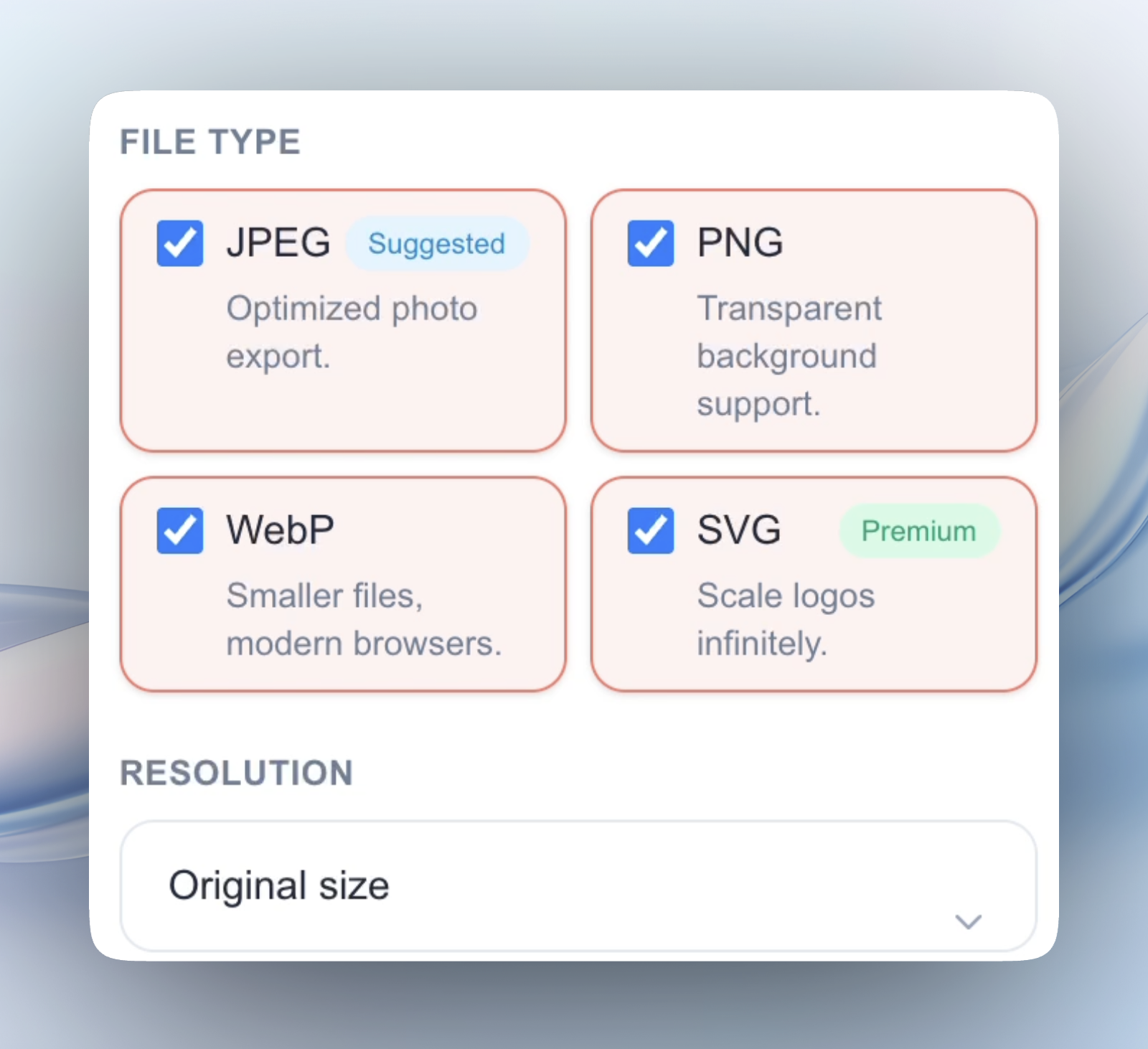This screenshot has height=1049, width=1148.
Task: Uncheck the SVG format checkbox
Action: pos(649,531)
